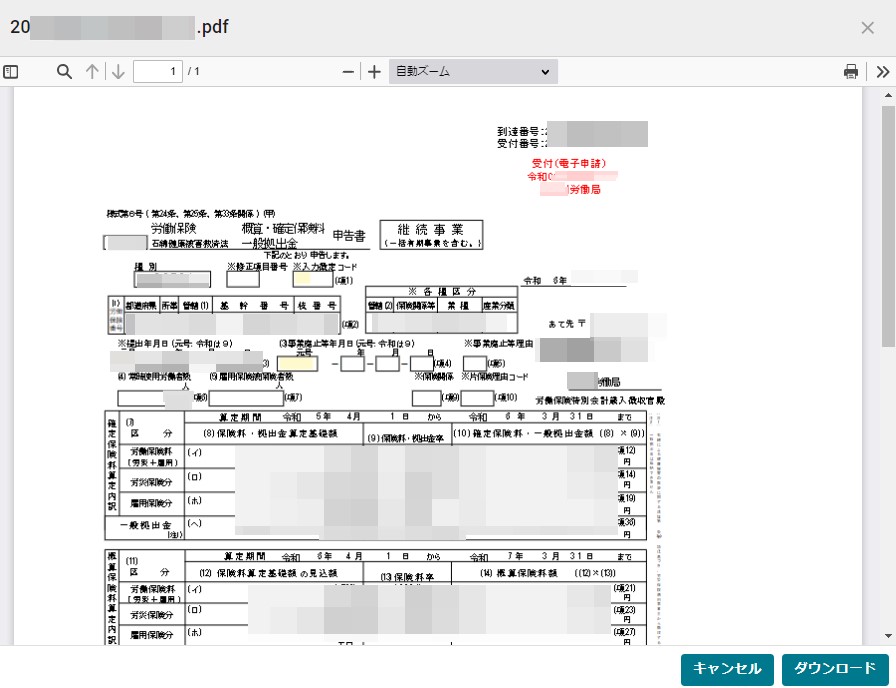Viewport: 896px width, 688px height.
Task: Click the scrollbar down arrow
Action: click(x=887, y=635)
